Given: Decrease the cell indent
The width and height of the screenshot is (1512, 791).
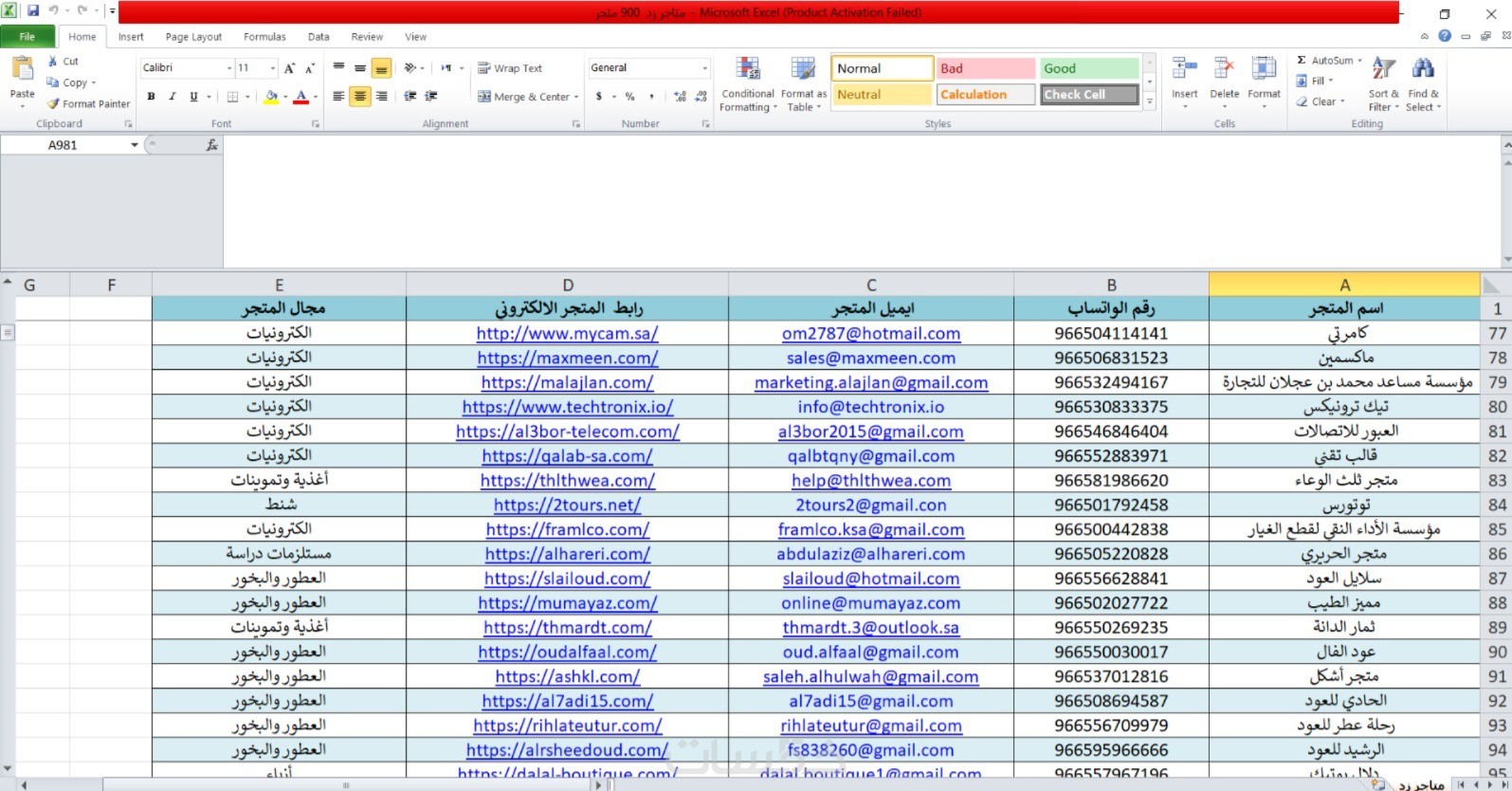Looking at the screenshot, I should coord(410,96).
